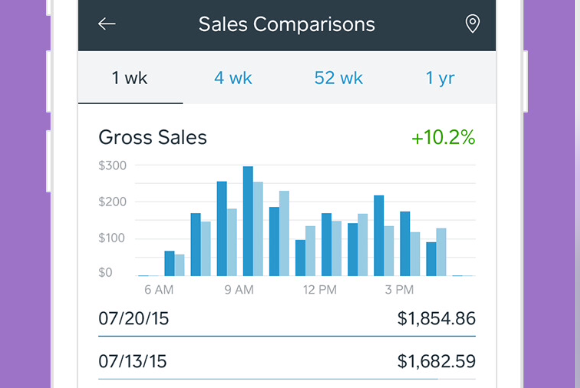Click the $100 y-axis label
Viewport: 580px width, 388px height.
(112, 238)
